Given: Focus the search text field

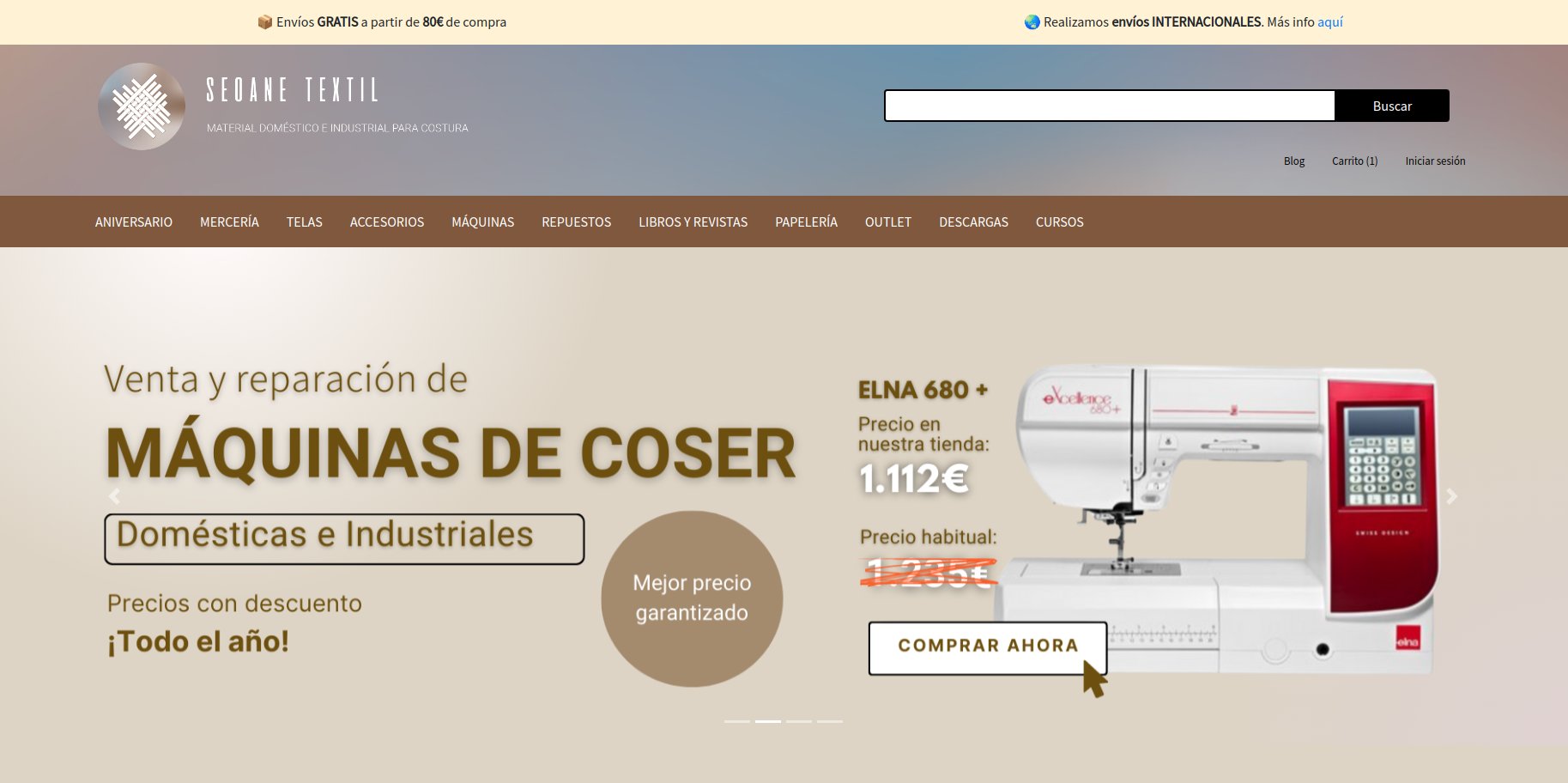Looking at the screenshot, I should [x=1110, y=106].
